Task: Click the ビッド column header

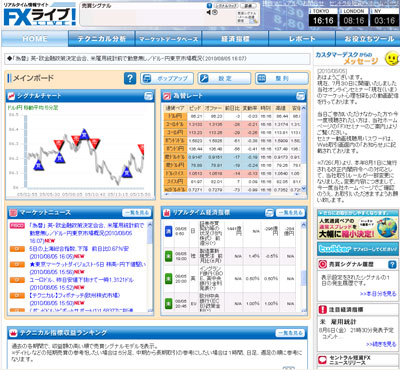Action: point(195,108)
